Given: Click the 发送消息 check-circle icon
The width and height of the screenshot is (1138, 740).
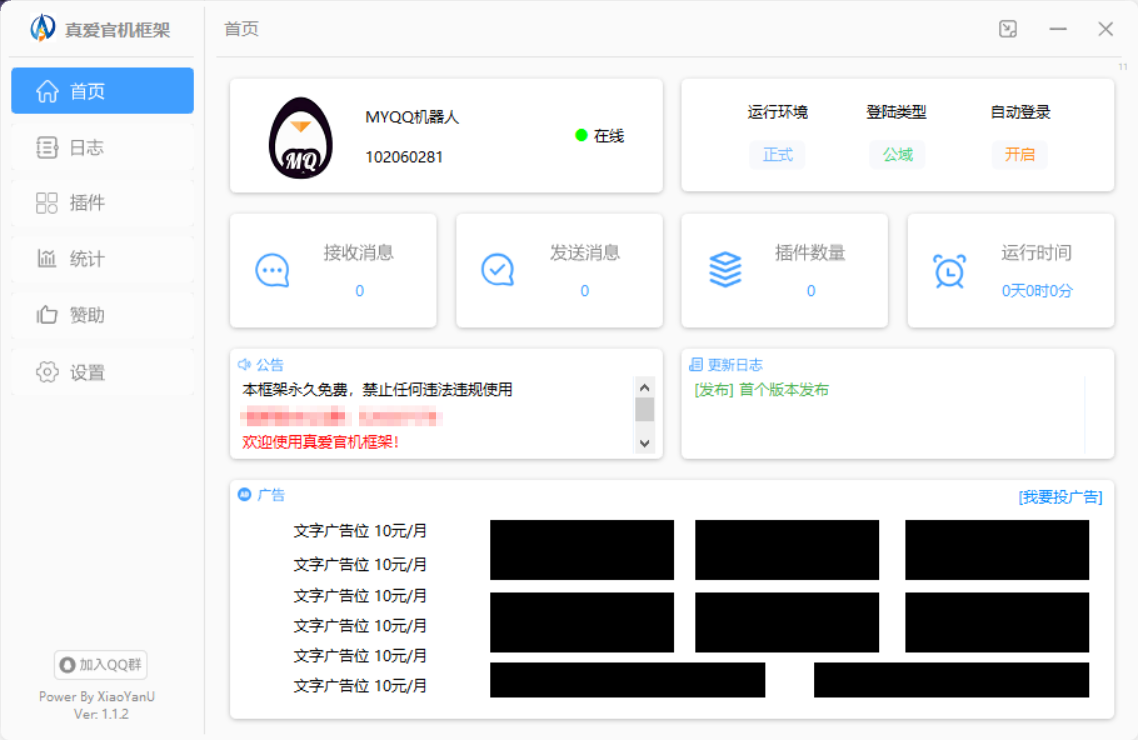Looking at the screenshot, I should [x=497, y=270].
